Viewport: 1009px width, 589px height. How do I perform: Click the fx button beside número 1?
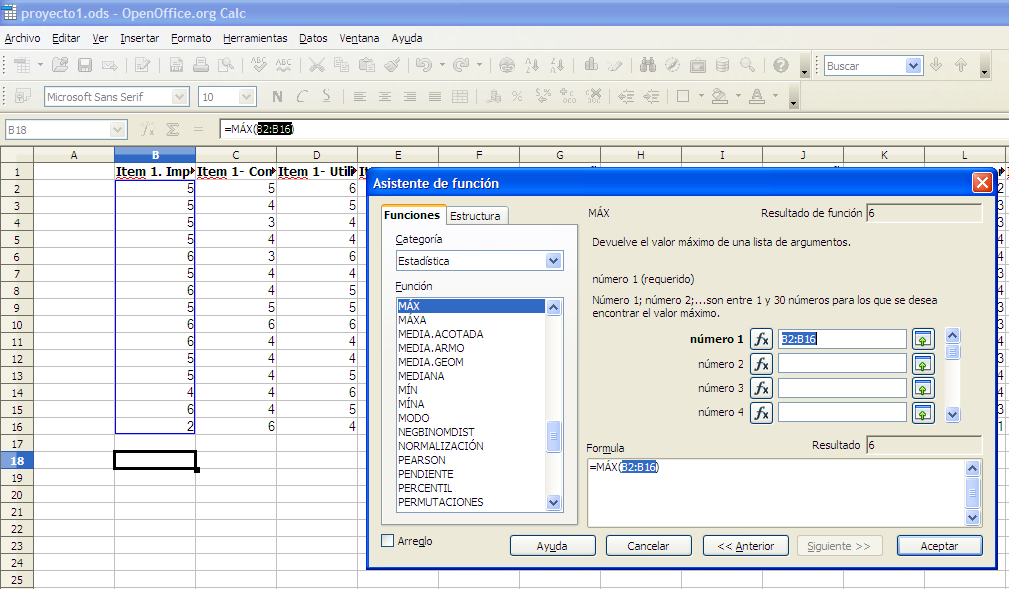coord(762,339)
